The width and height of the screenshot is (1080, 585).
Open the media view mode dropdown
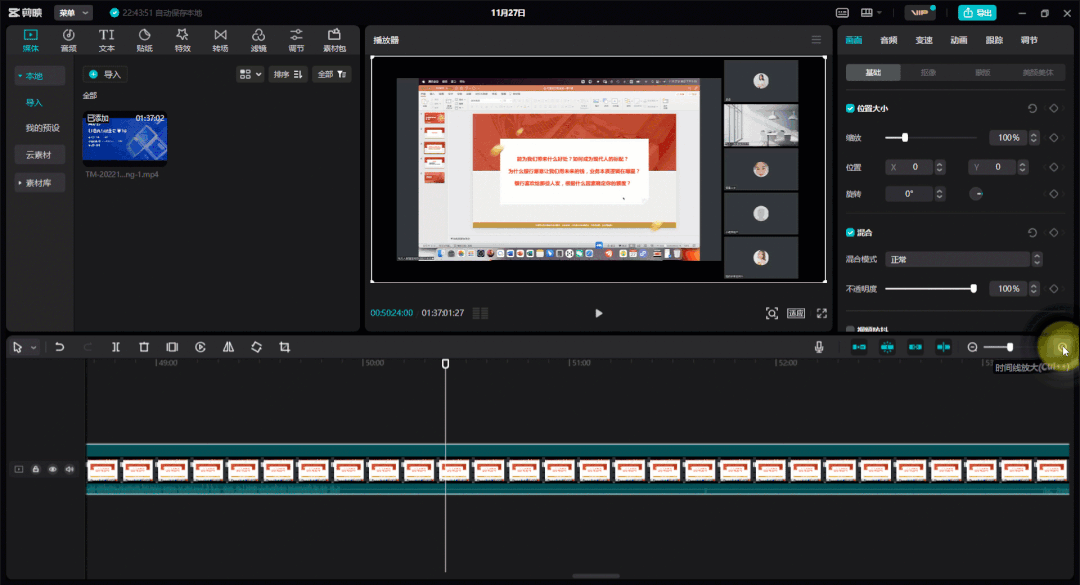pos(250,74)
